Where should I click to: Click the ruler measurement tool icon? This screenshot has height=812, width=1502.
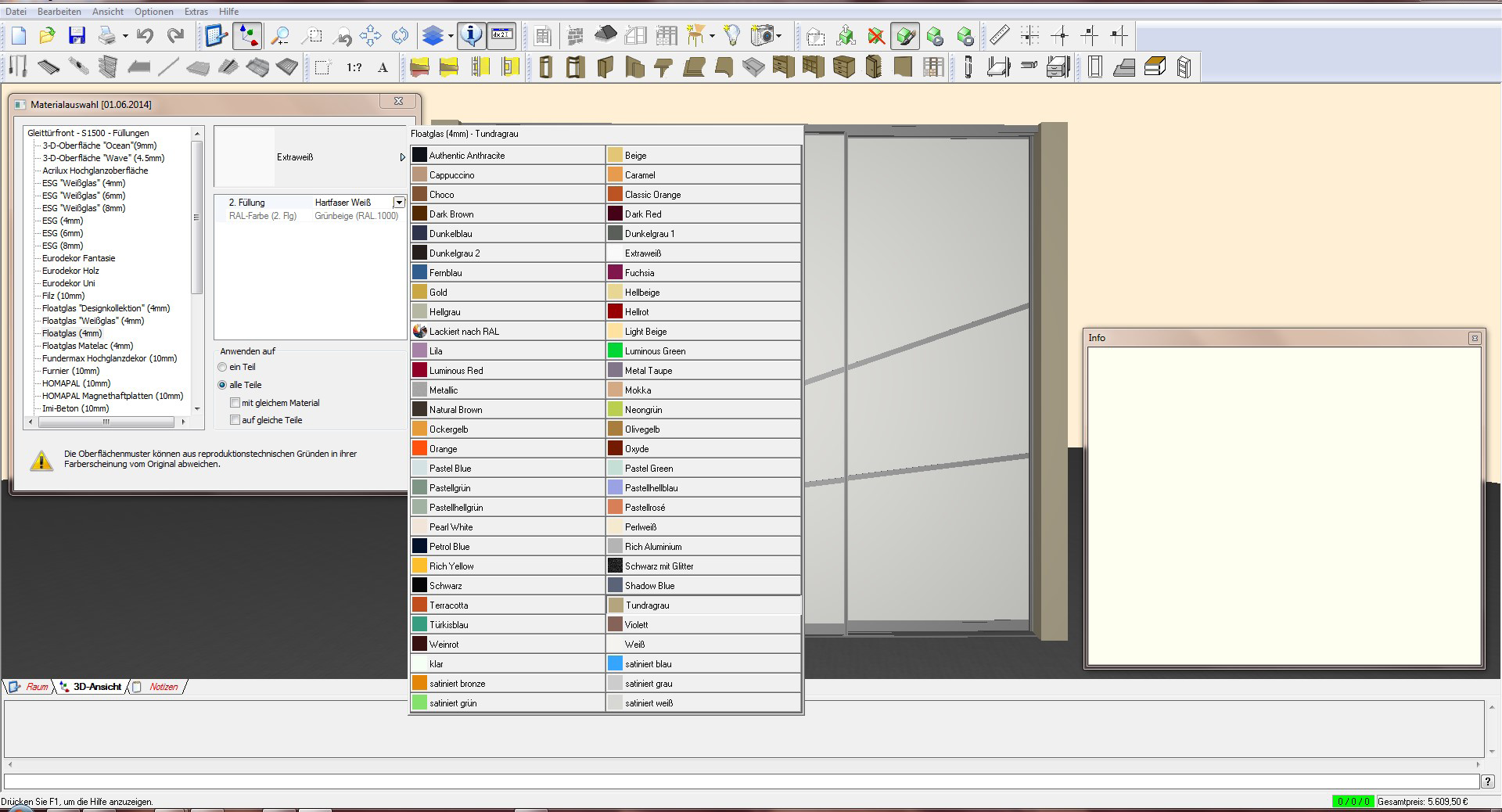(999, 36)
